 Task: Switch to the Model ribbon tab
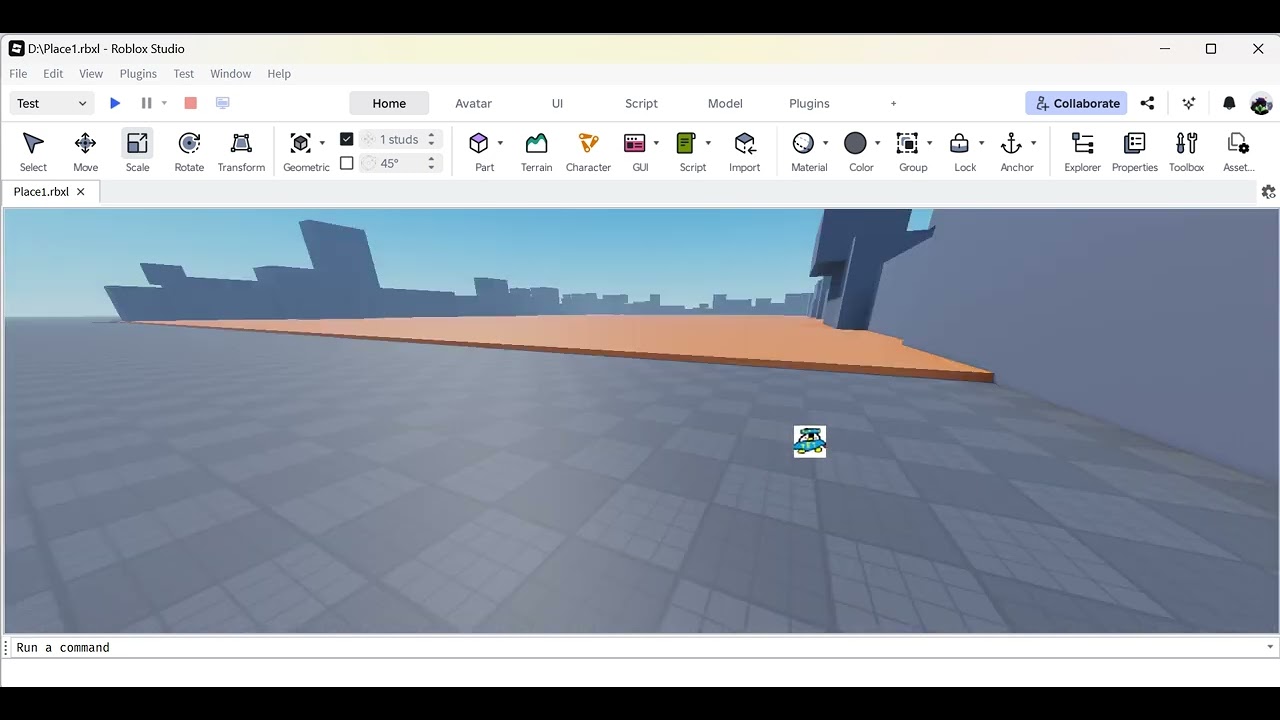[x=725, y=103]
